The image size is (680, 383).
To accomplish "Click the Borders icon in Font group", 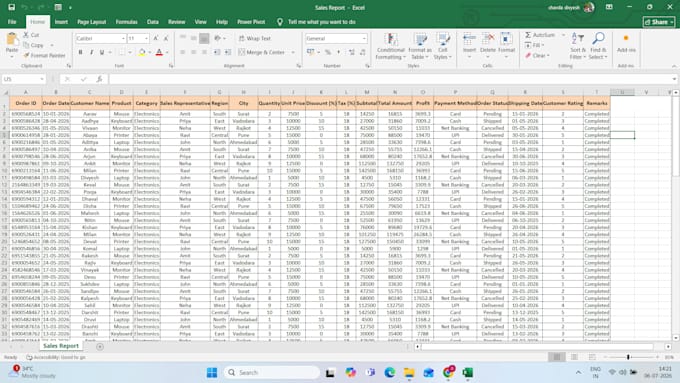I will 122,52.
